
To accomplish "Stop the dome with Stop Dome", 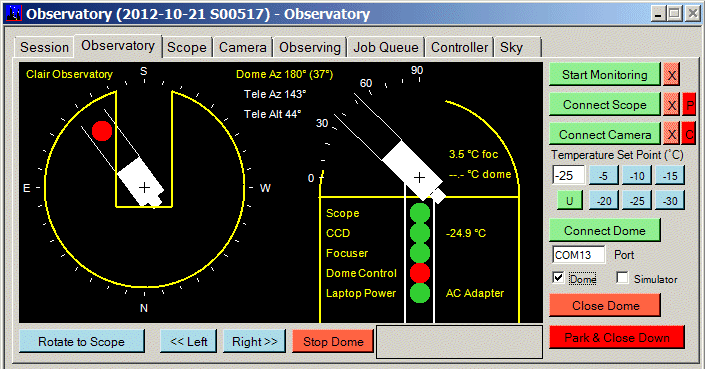I will pos(333,342).
